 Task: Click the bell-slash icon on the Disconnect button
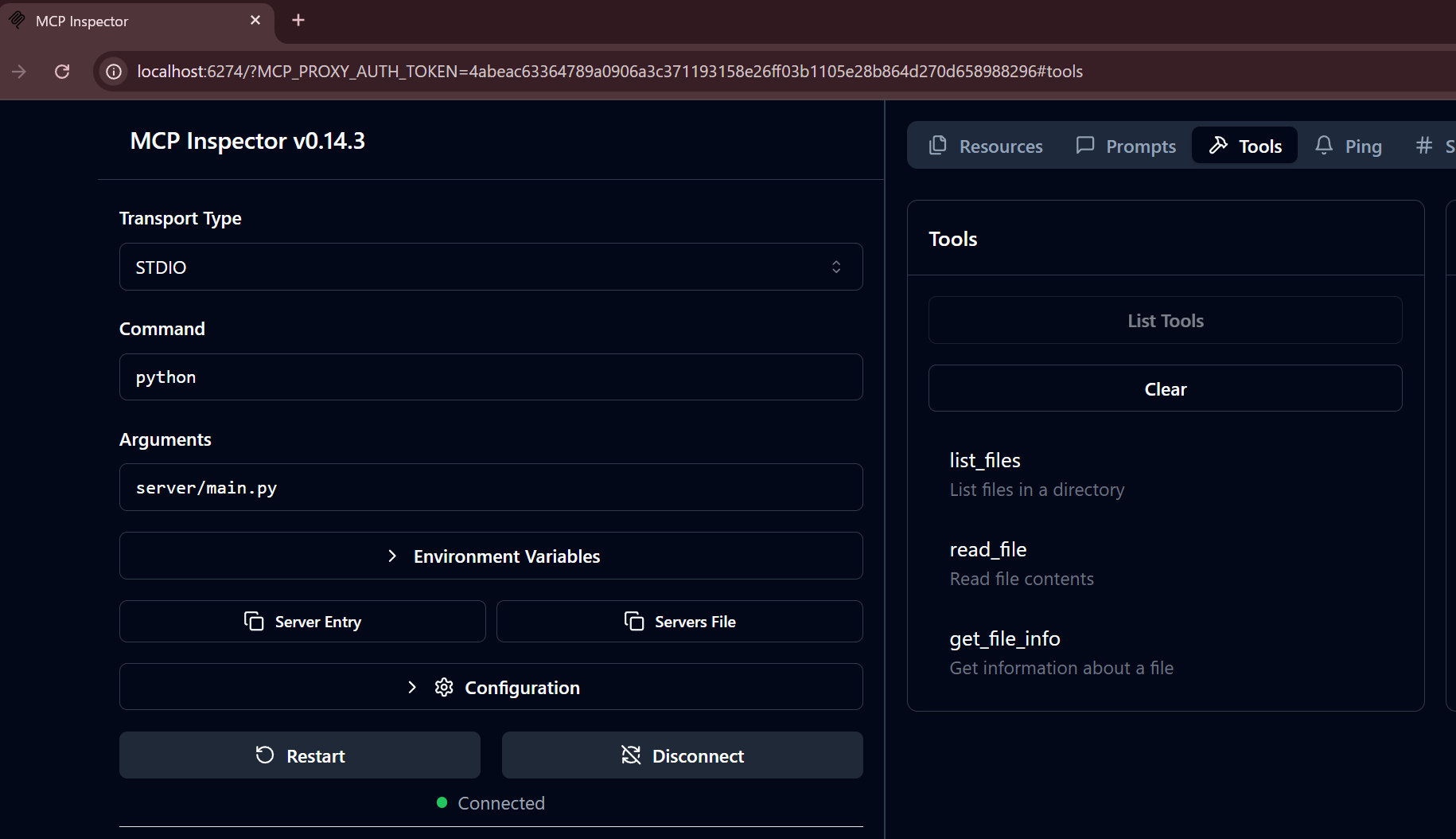click(630, 755)
